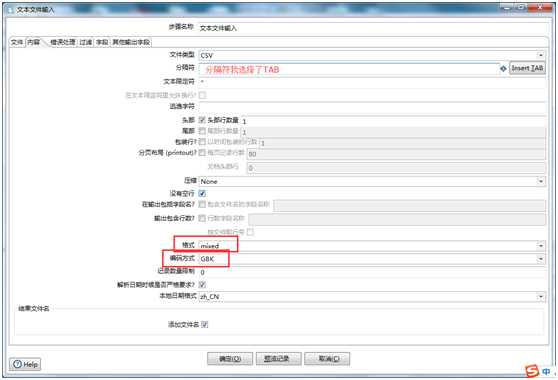Click the 尾部行数量 value field
Screen dimensions: 558x380
coord(393,132)
